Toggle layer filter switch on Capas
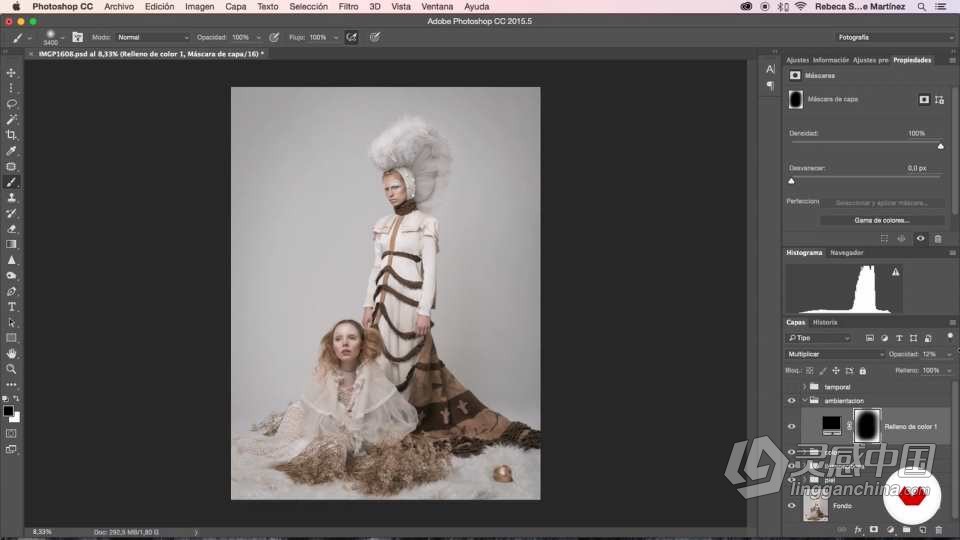 pos(950,336)
